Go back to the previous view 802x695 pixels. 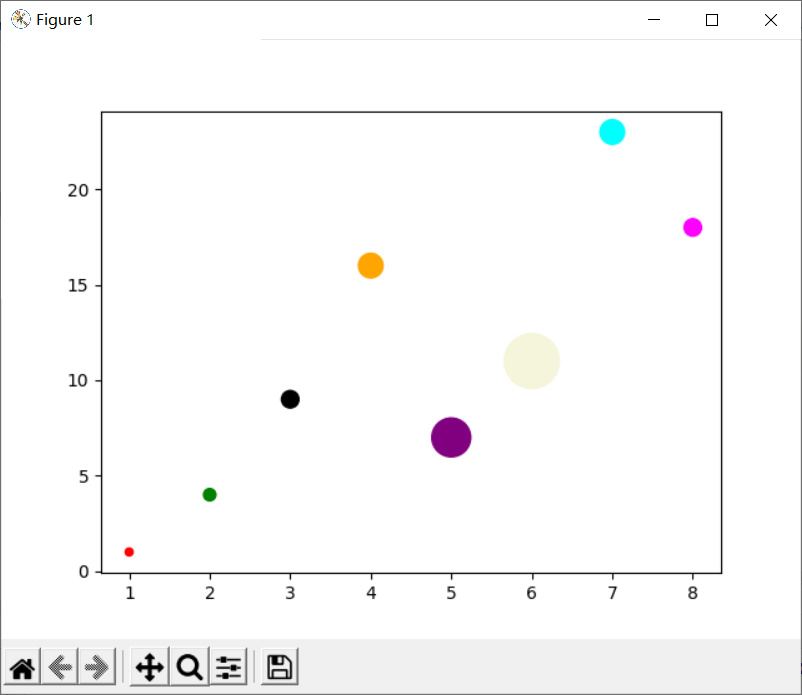click(x=60, y=667)
